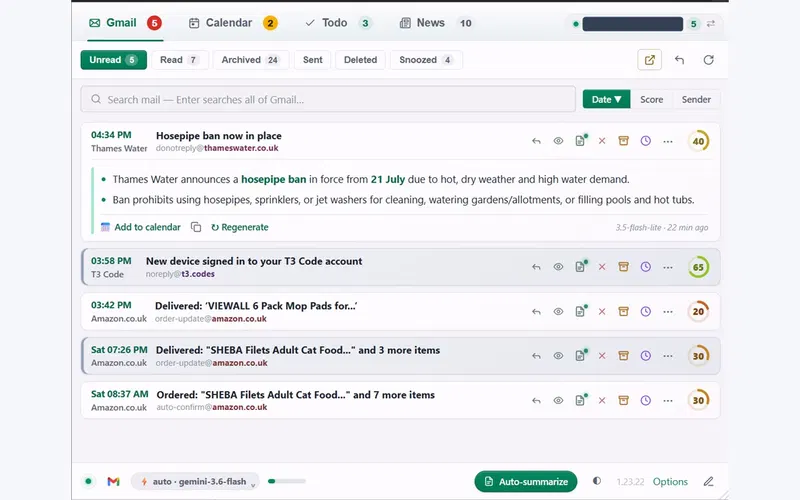
Task: Click the progress bar in the footer
Action: click(287, 481)
